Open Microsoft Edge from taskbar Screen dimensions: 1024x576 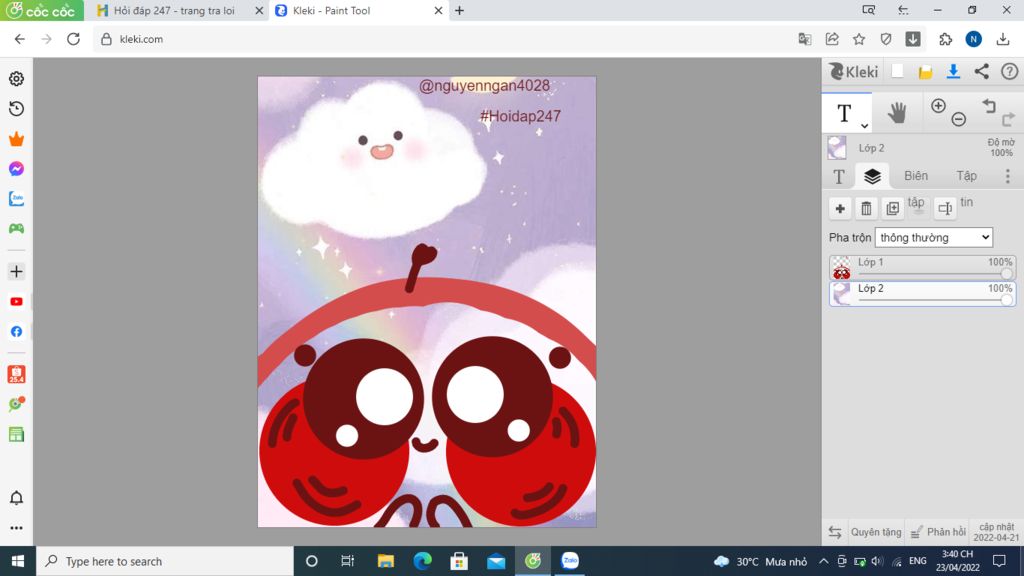(423, 561)
